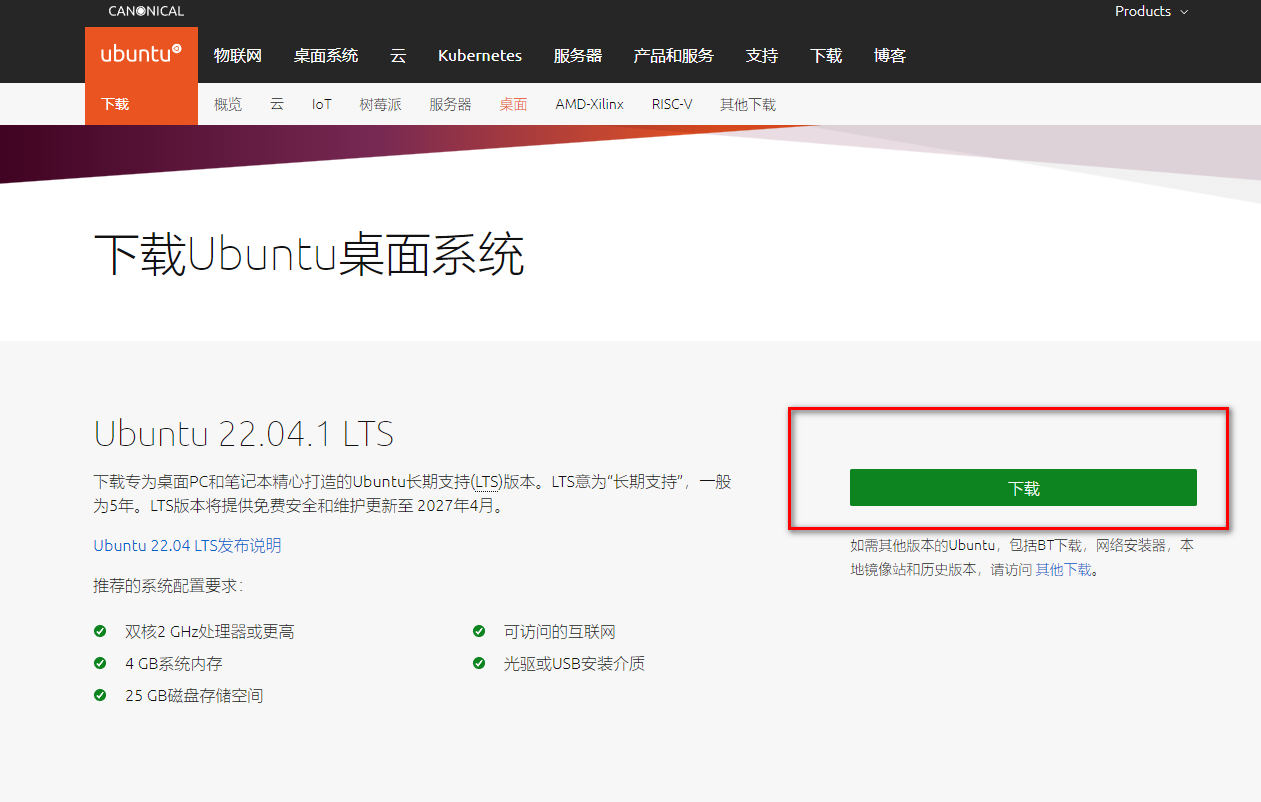1261x802 pixels.
Task: Open the Kubernetes navigation item
Action: [x=480, y=55]
